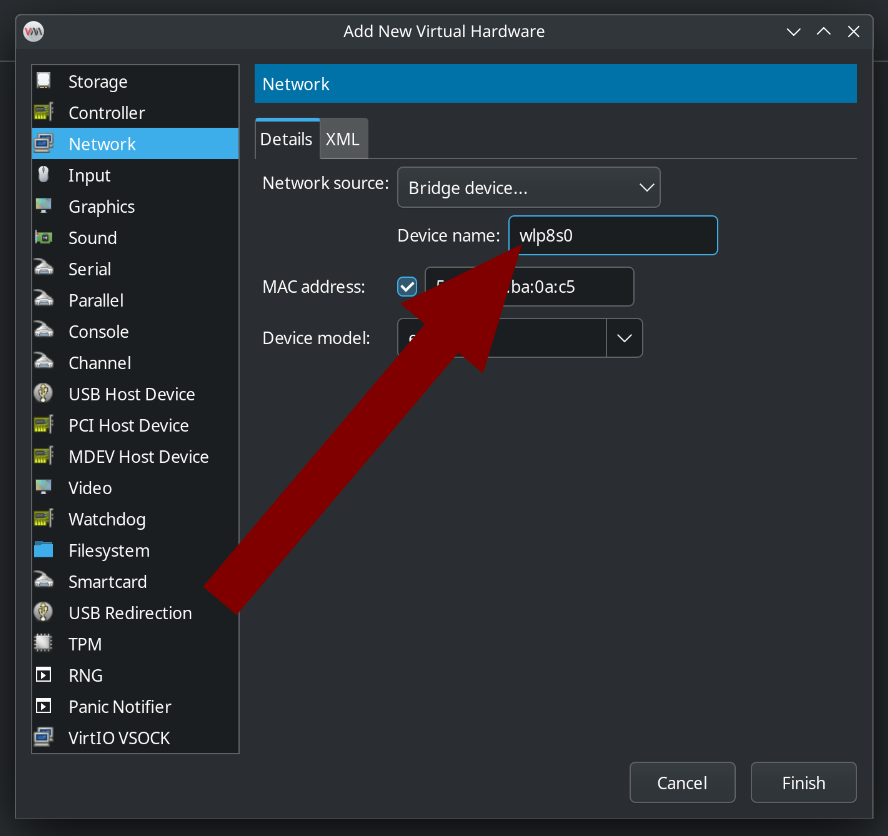Click the Channel device icon

(x=44, y=362)
